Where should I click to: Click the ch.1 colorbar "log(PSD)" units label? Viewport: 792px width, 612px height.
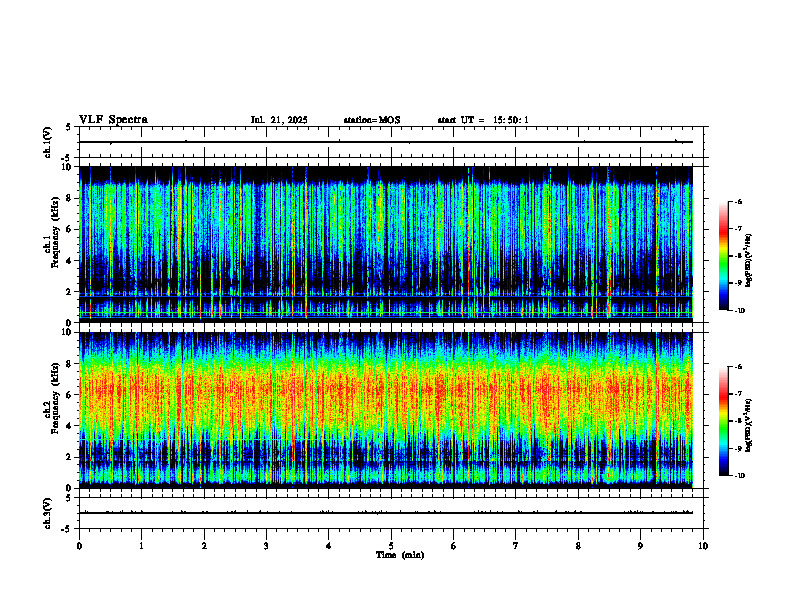[x=749, y=261]
